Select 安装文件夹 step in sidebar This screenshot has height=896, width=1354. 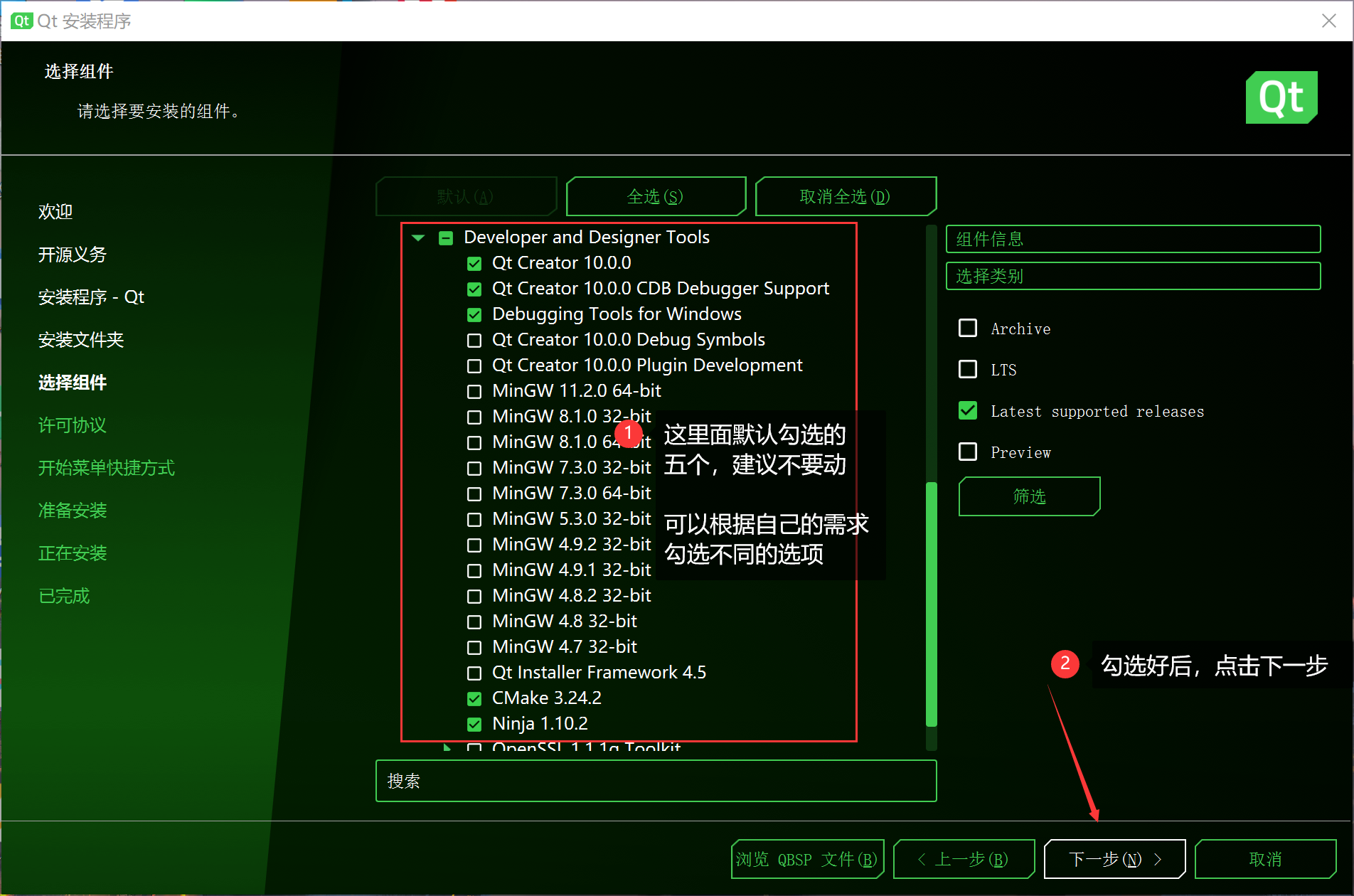(81, 340)
